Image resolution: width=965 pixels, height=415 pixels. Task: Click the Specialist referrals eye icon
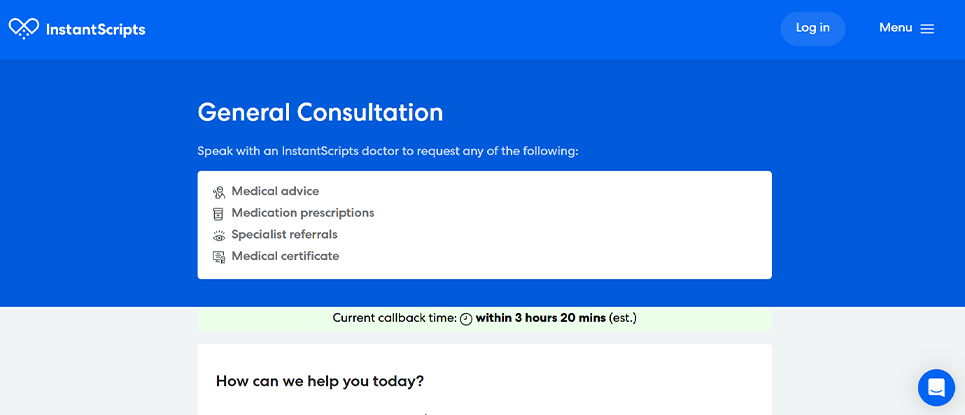[x=219, y=236]
